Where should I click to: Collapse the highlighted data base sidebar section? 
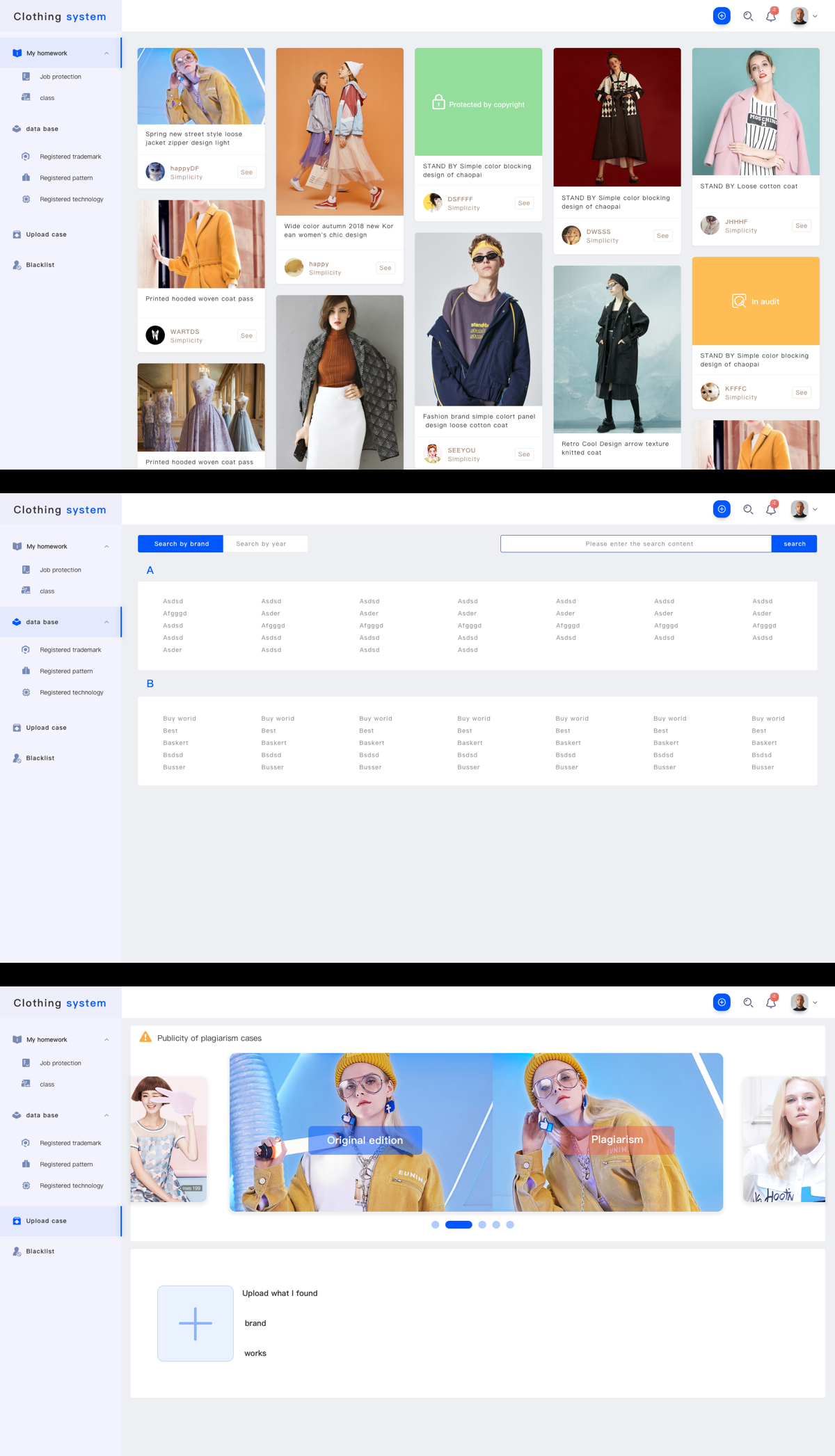point(106,622)
